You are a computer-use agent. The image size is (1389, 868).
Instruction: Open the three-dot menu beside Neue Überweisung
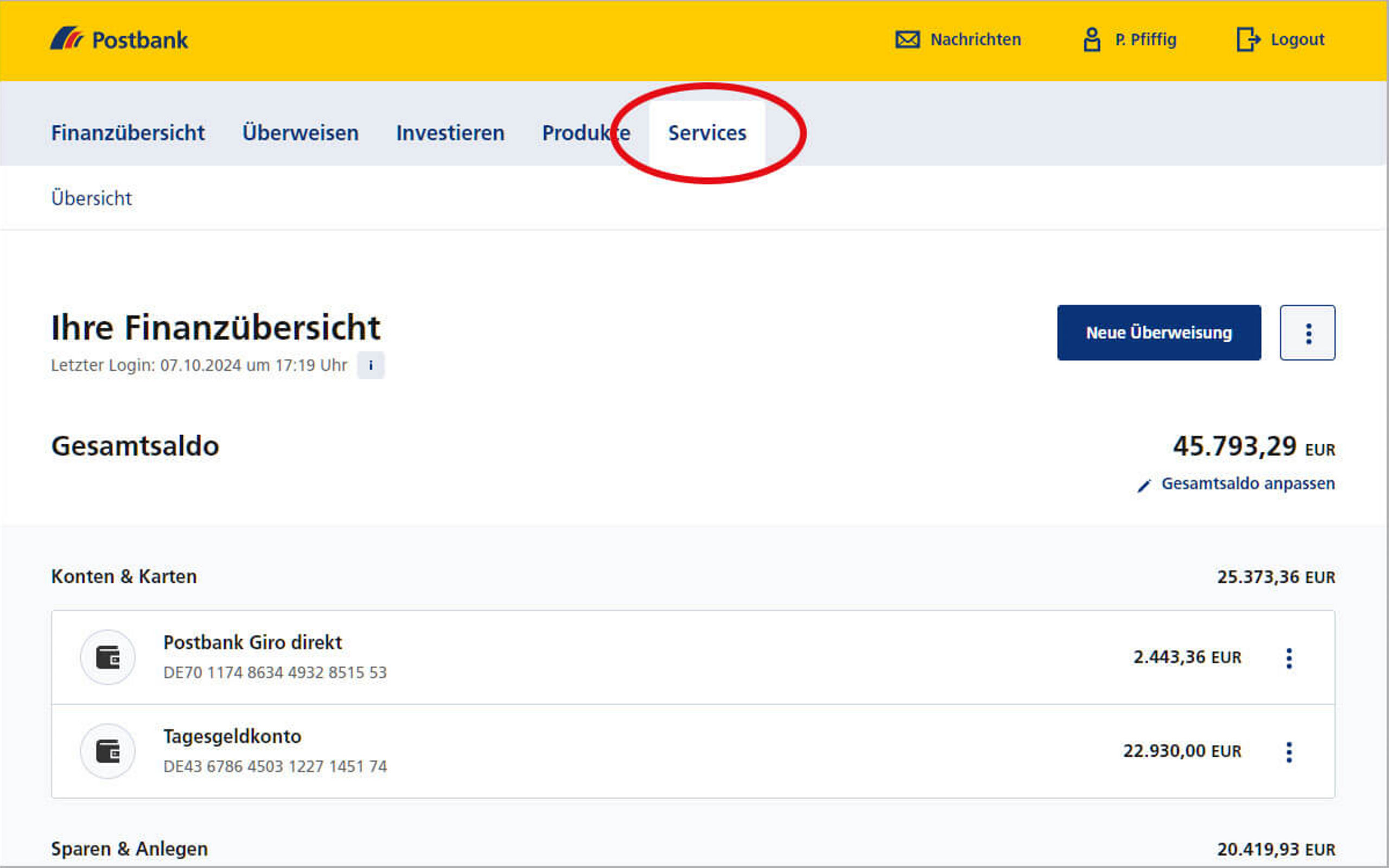(1308, 333)
